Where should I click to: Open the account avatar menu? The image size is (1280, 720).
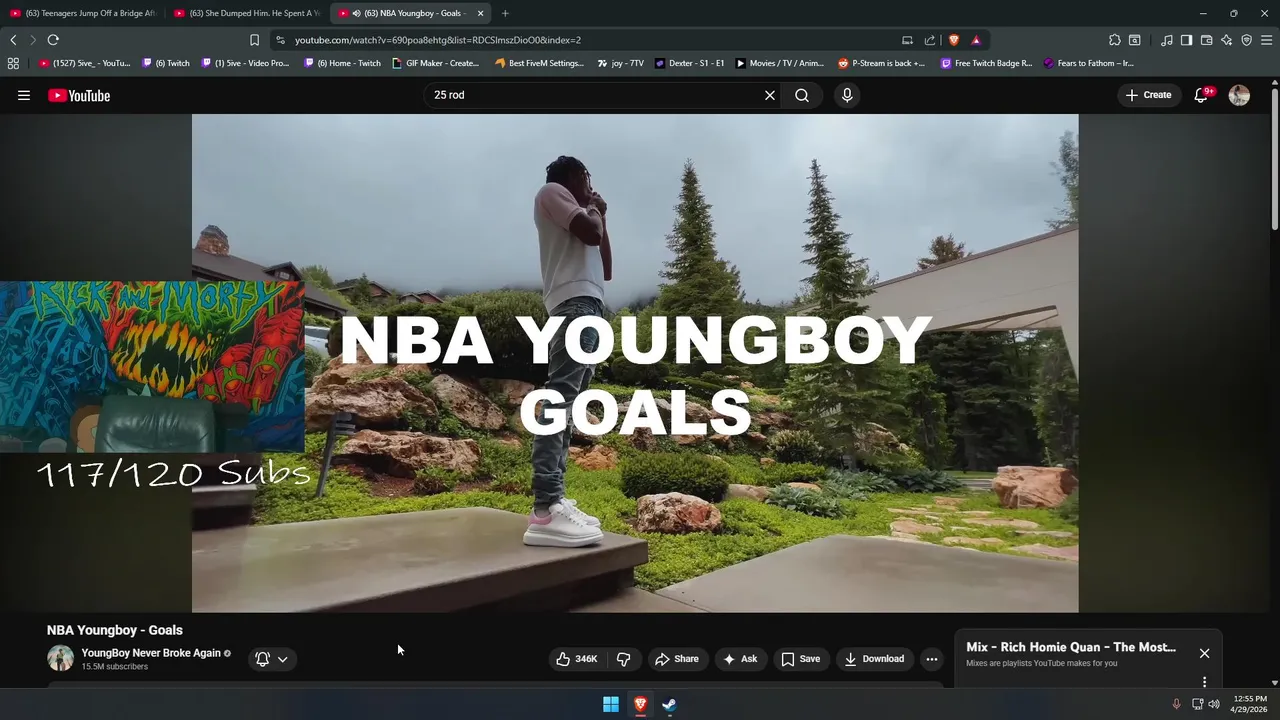pyautogui.click(x=1239, y=95)
